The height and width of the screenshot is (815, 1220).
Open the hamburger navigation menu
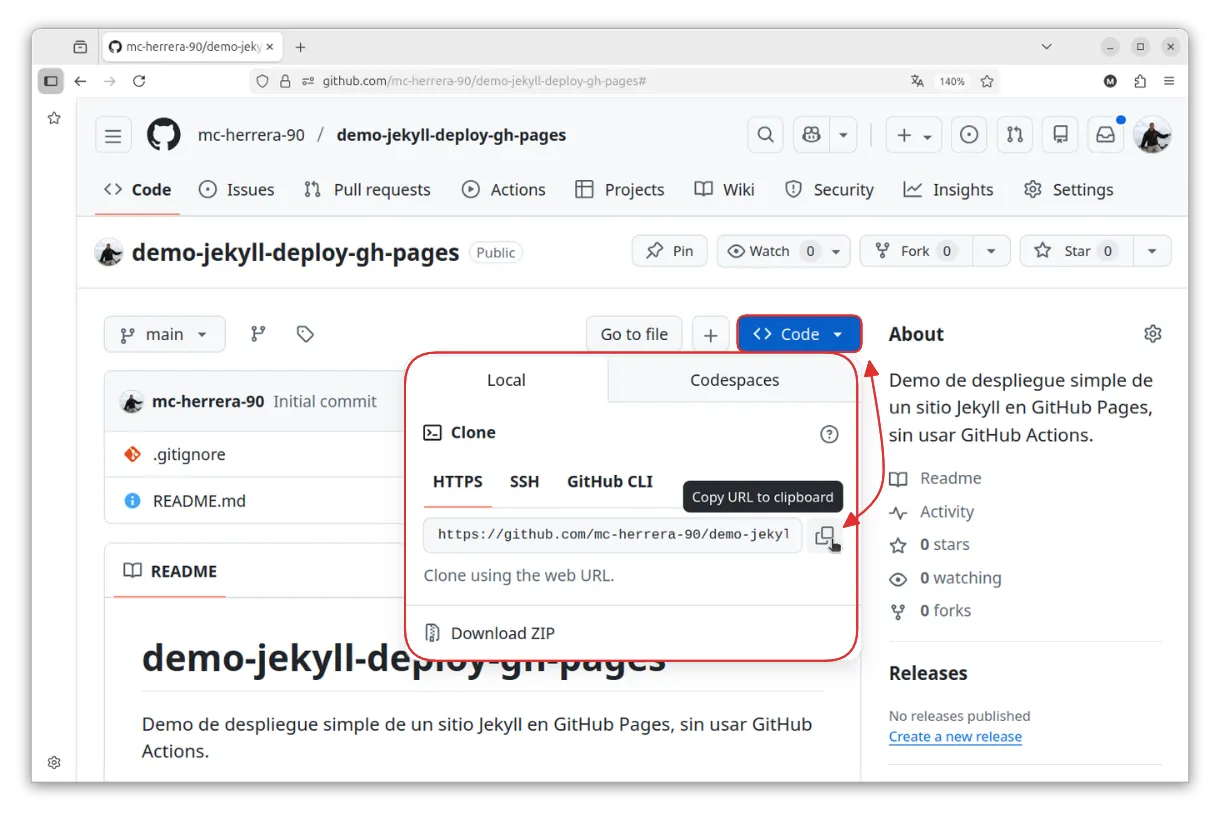tap(113, 135)
